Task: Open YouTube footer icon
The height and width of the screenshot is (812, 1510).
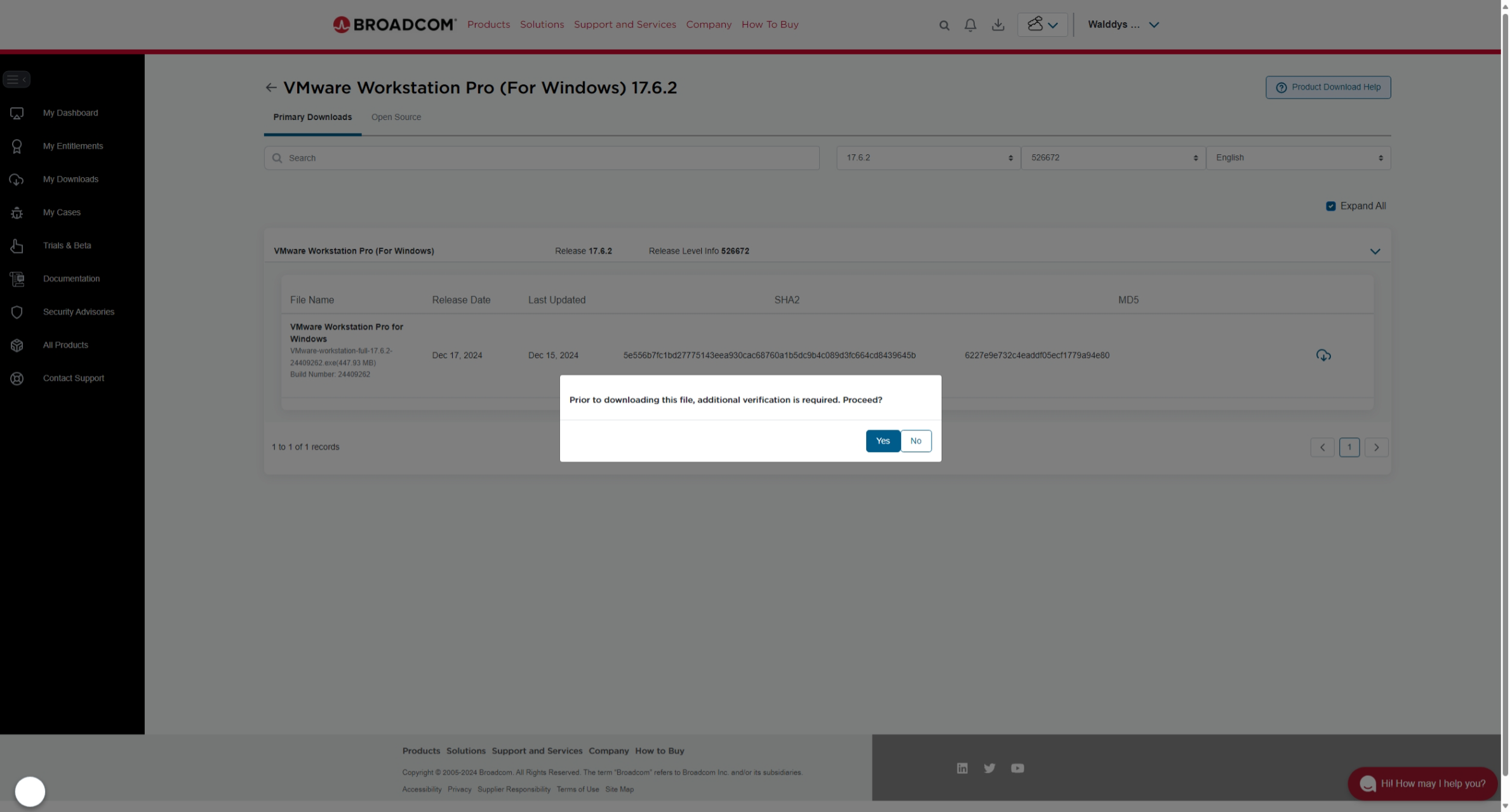Action: pyautogui.click(x=1017, y=768)
